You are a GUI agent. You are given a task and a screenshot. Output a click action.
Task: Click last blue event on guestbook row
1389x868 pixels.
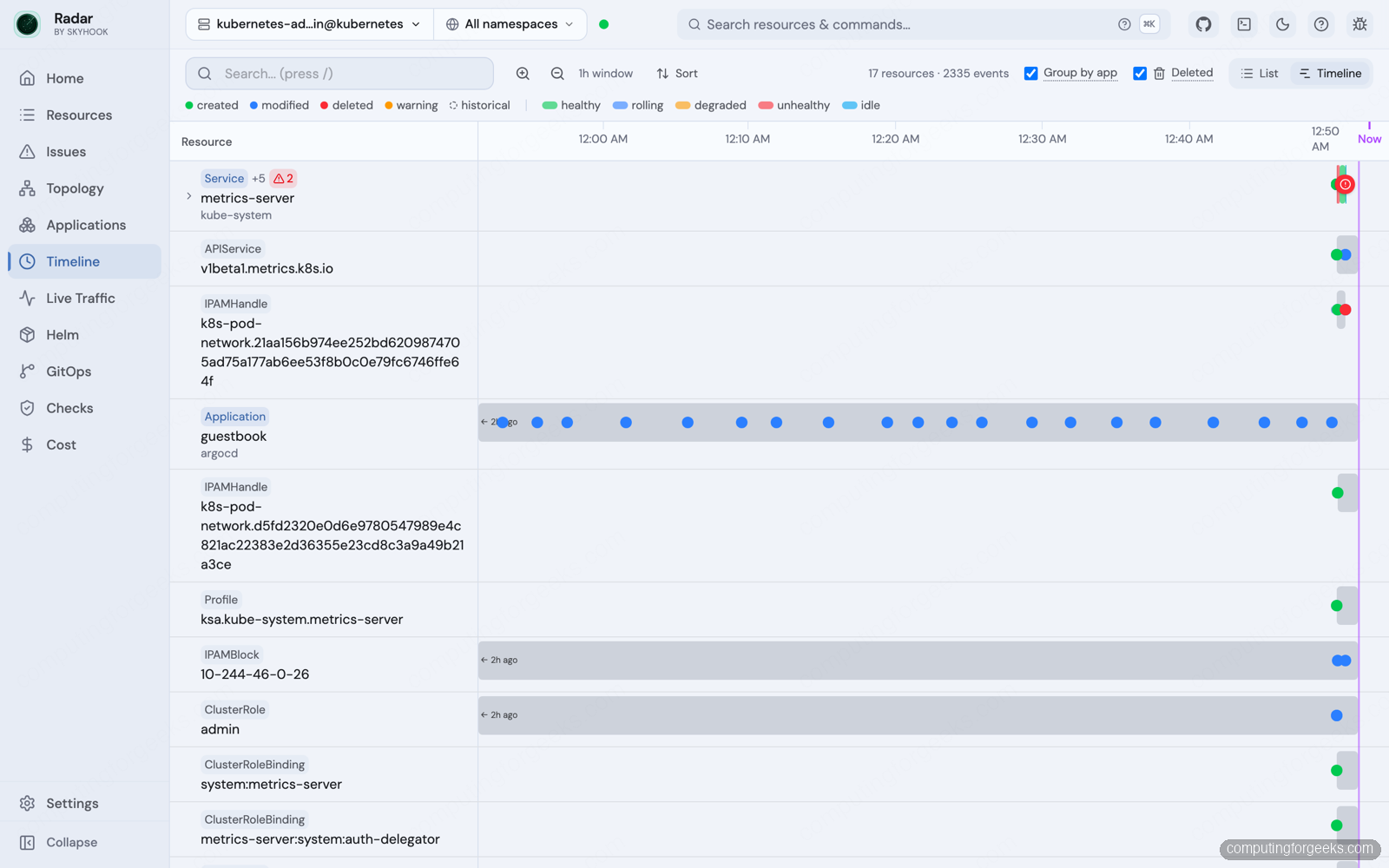(x=1332, y=423)
